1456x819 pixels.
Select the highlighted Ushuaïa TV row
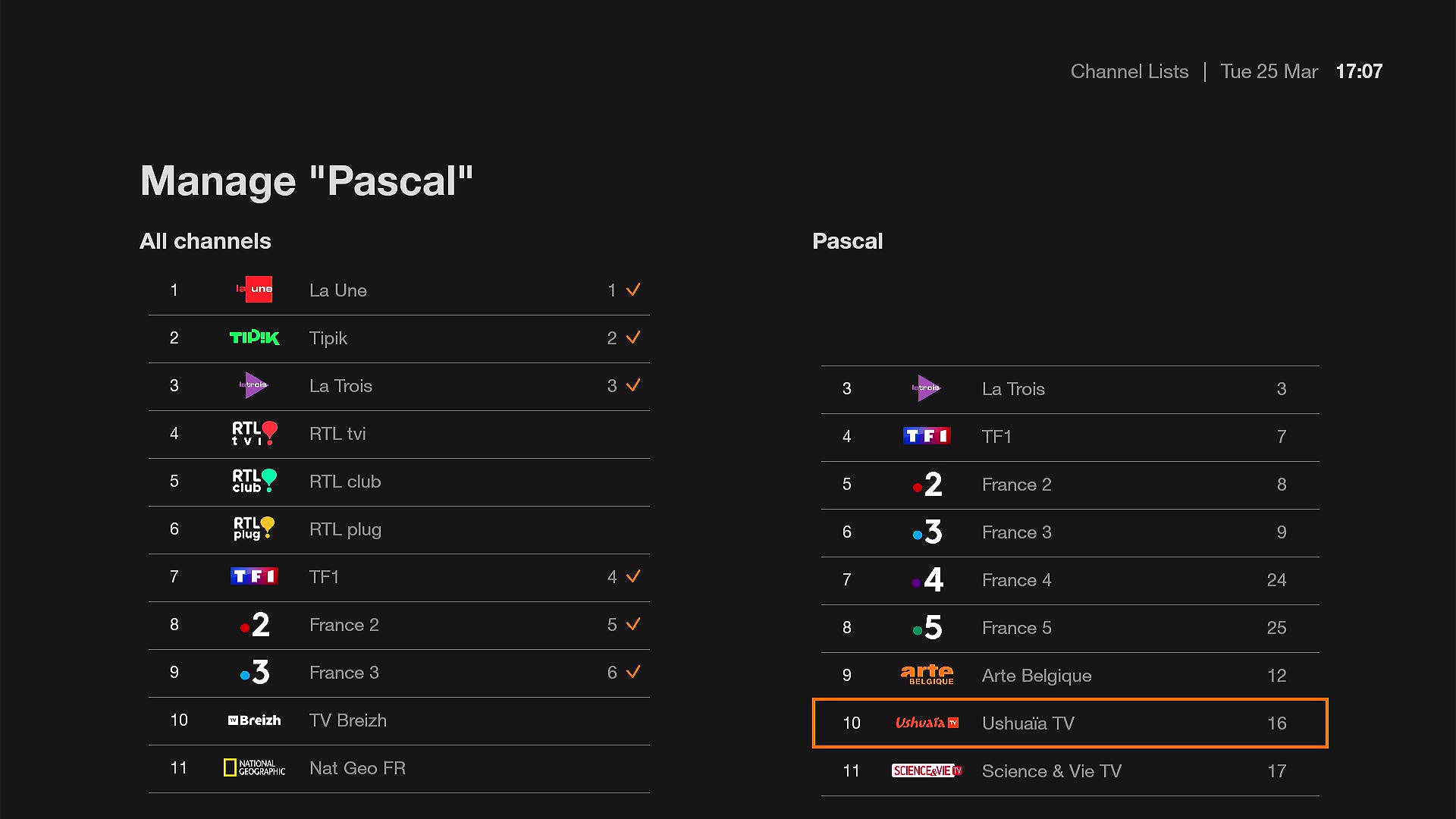(x=1069, y=723)
